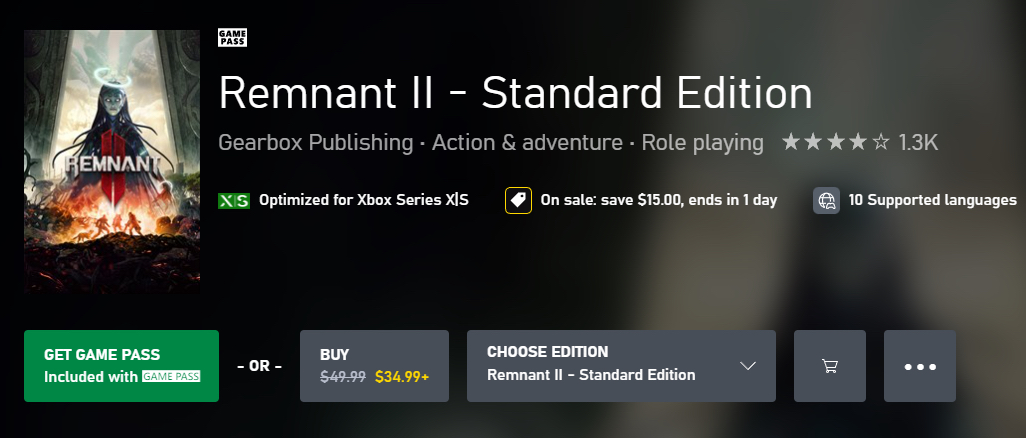Image resolution: width=1026 pixels, height=438 pixels.
Task: Buy the game for $34.99
Action: tap(374, 366)
